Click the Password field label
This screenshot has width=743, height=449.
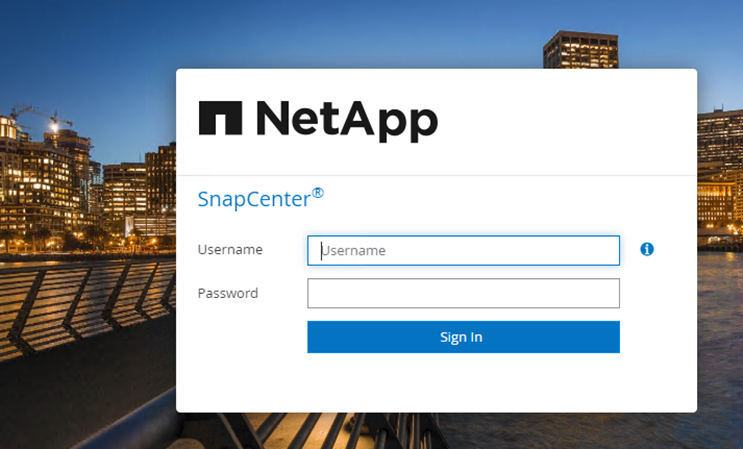227,293
